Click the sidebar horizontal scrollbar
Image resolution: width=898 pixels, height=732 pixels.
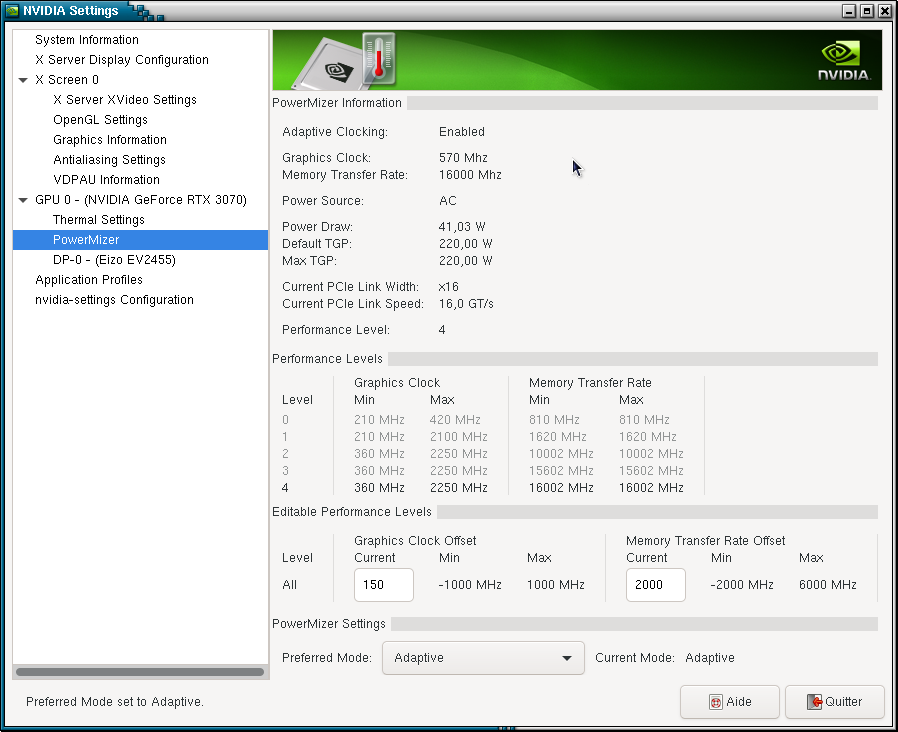[x=140, y=672]
